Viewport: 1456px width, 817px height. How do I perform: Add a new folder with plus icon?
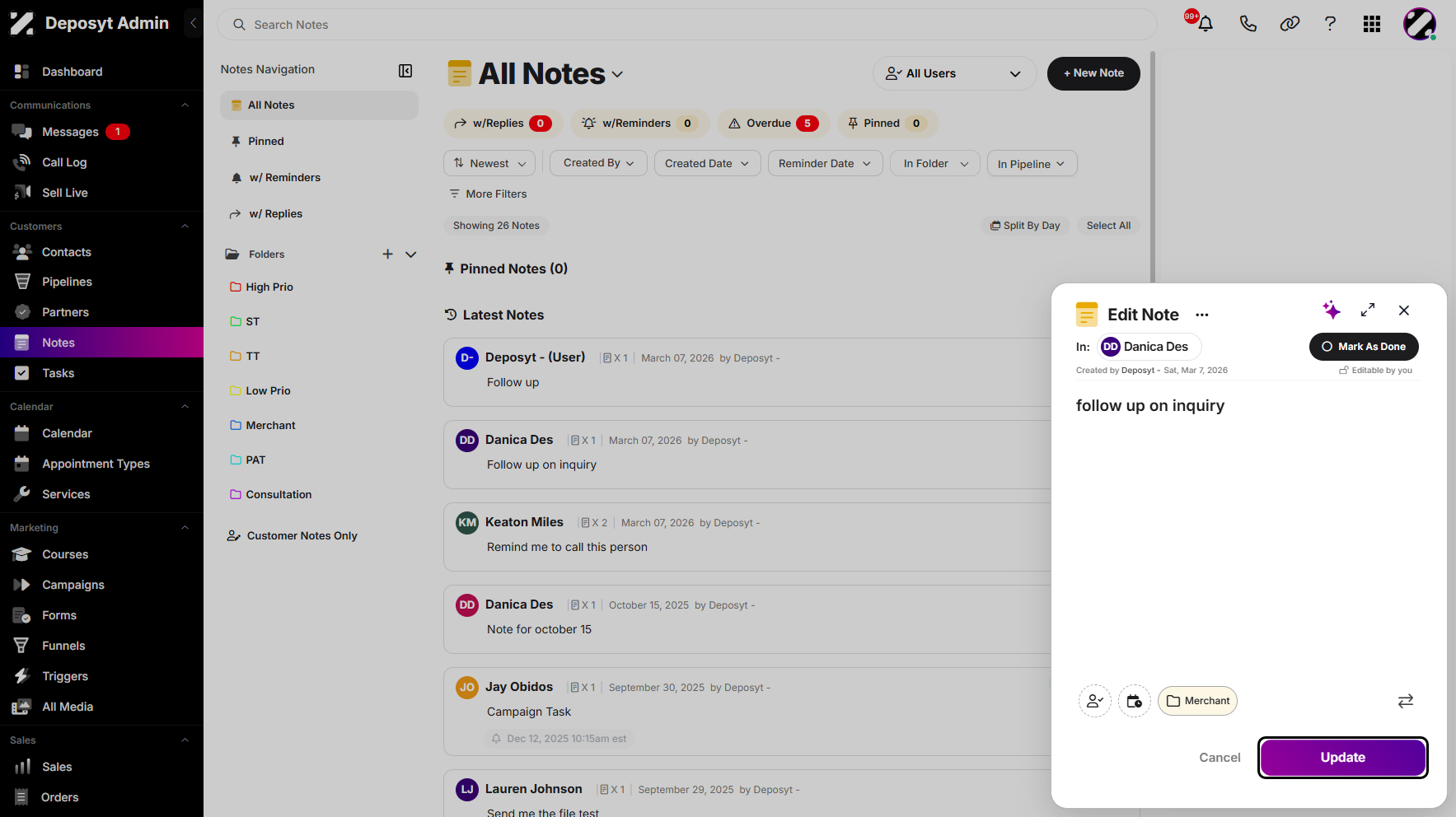[387, 254]
